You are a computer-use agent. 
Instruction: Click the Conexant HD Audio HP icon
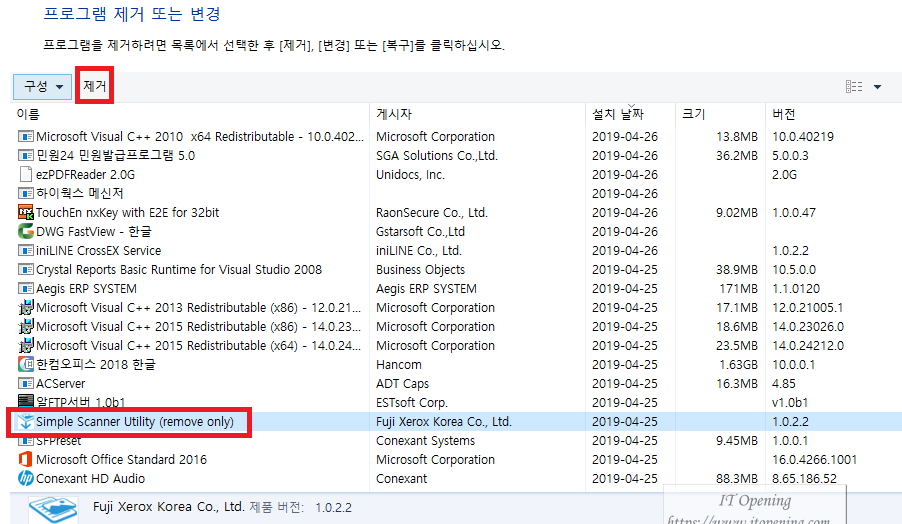[x=26, y=479]
